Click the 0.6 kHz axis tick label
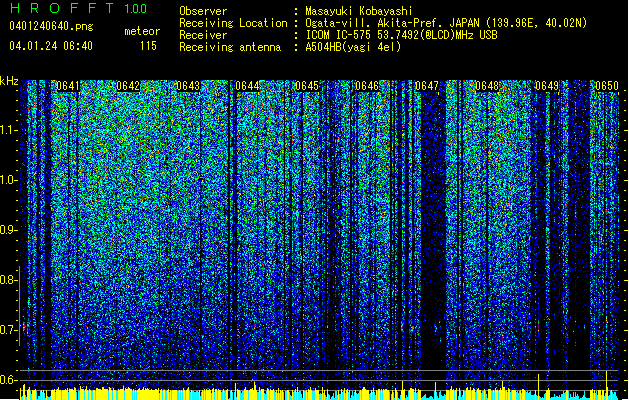The width and height of the screenshot is (629, 400). coord(9,380)
